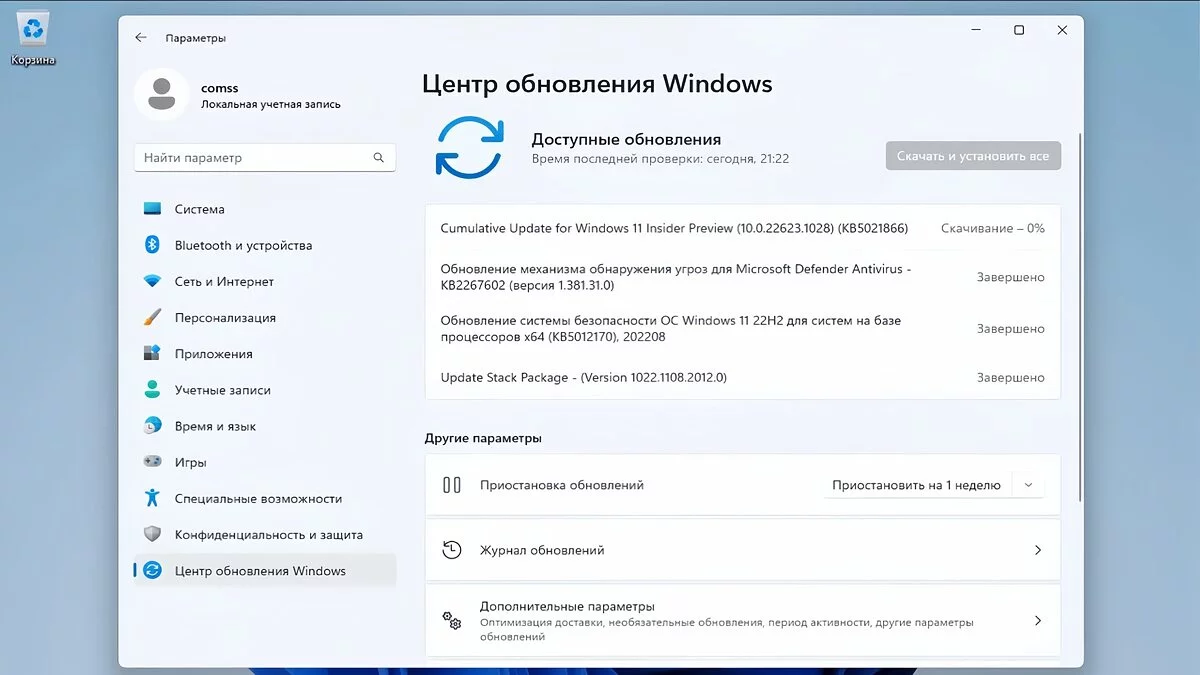Click Завершено status of Update Stack Package

tap(1010, 378)
